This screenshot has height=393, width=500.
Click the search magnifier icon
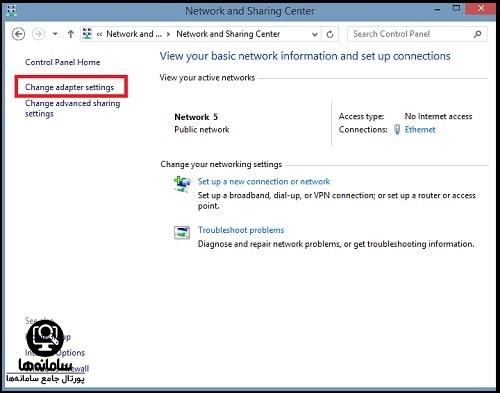(477, 34)
